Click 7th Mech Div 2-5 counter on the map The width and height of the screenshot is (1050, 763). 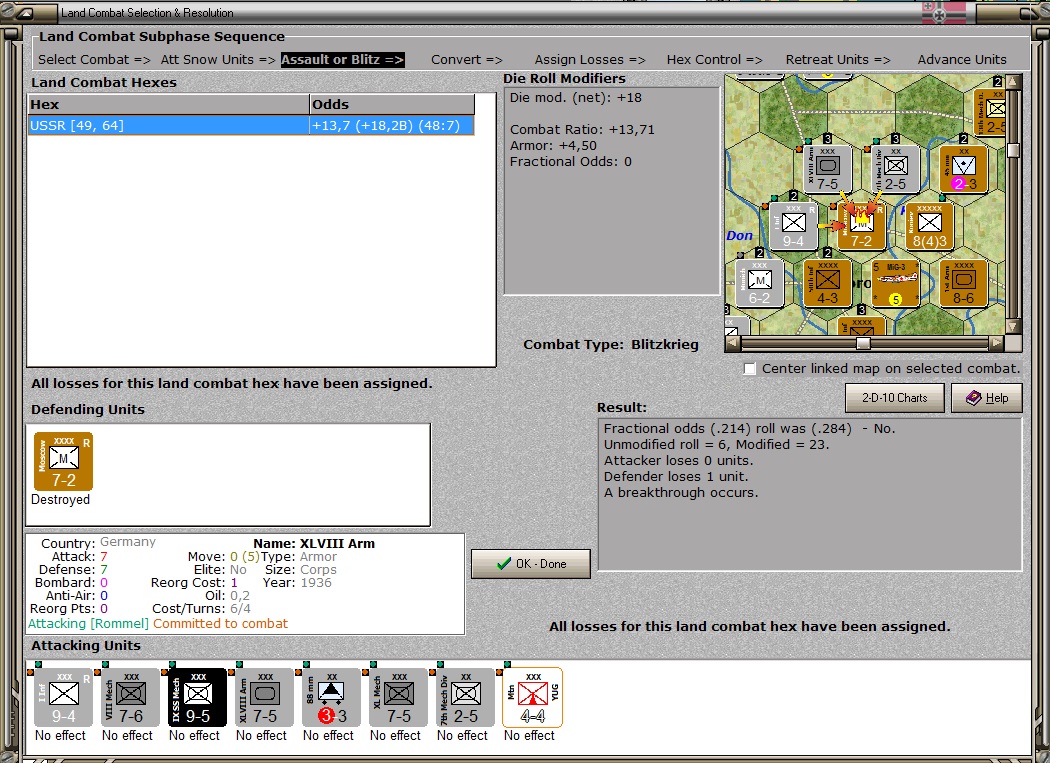point(895,169)
